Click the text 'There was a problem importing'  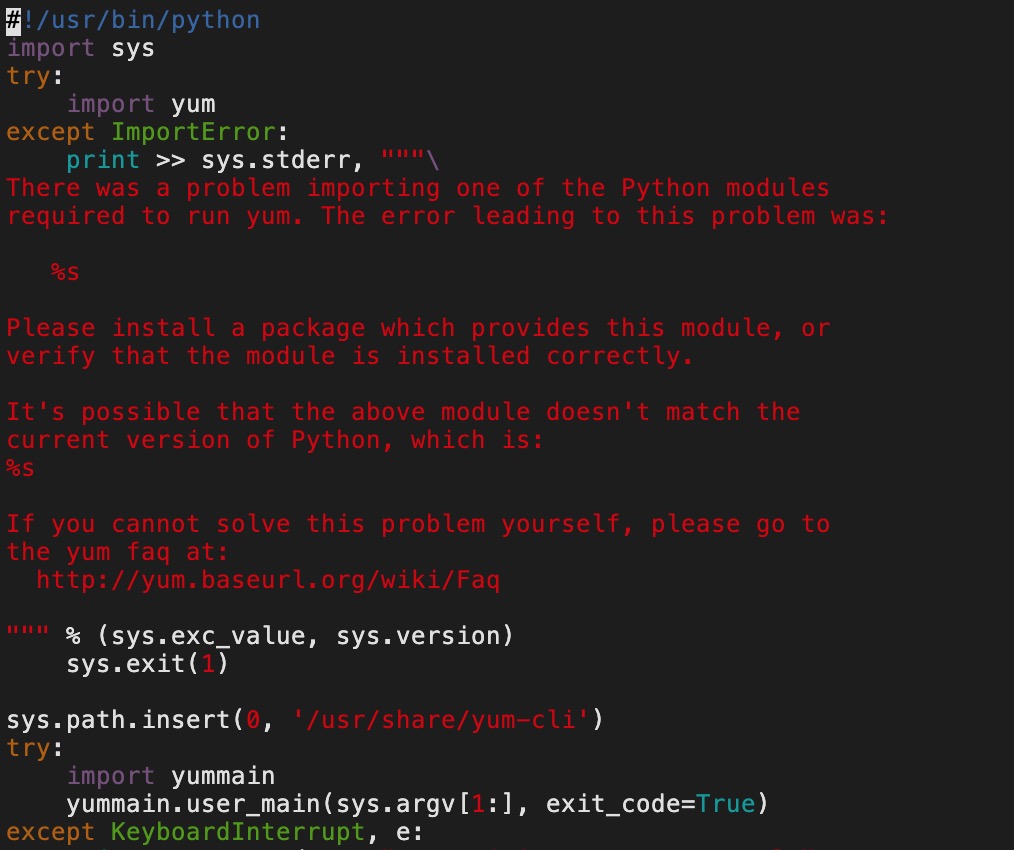224,188
